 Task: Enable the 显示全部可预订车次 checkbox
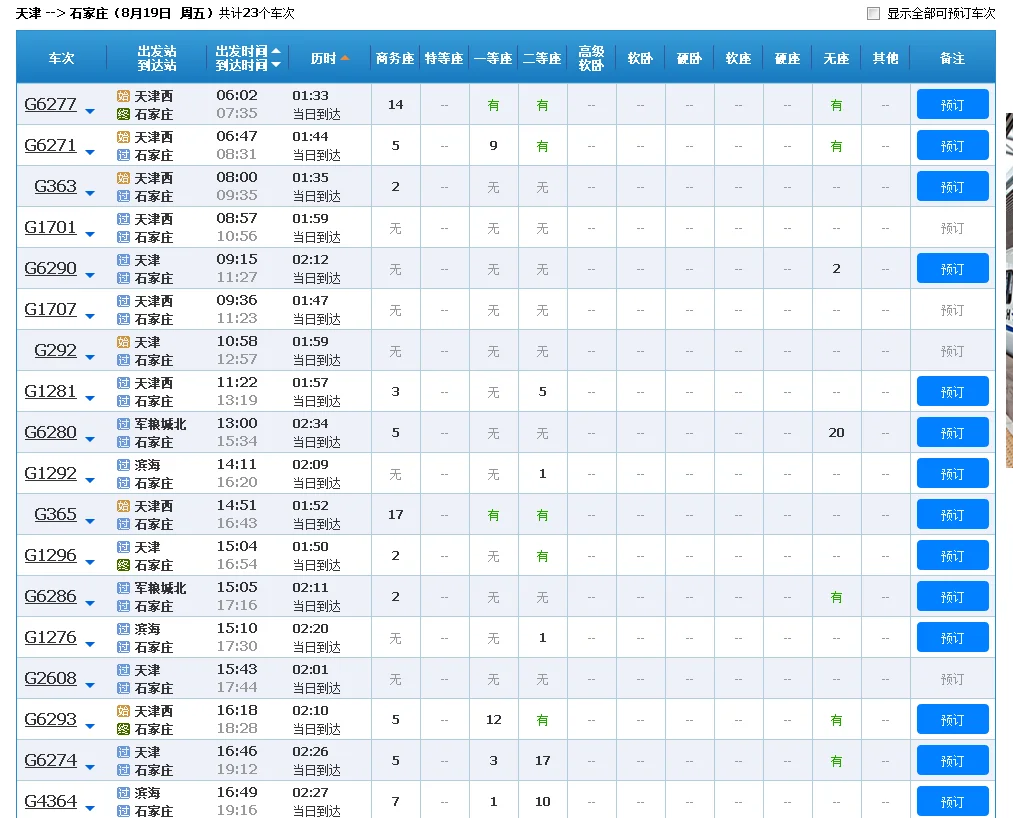[x=873, y=13]
